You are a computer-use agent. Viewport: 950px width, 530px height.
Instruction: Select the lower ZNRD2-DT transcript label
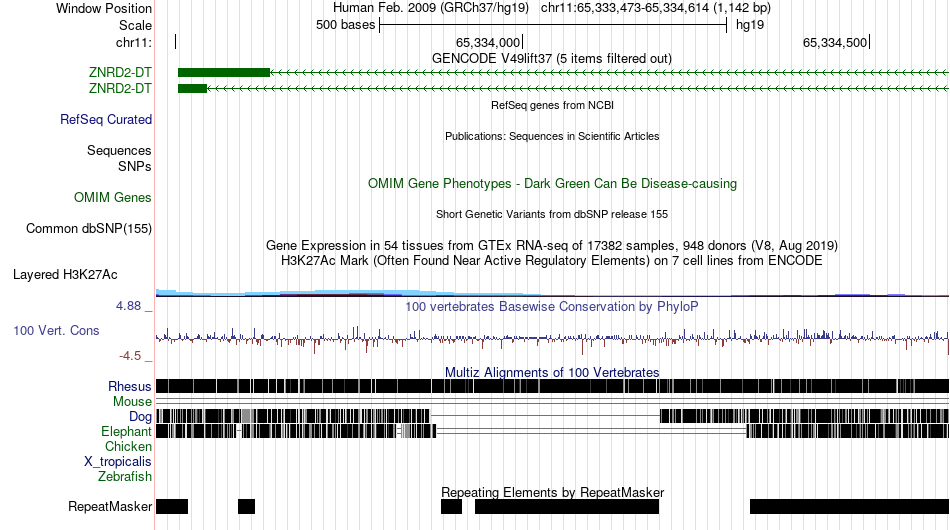point(120,88)
